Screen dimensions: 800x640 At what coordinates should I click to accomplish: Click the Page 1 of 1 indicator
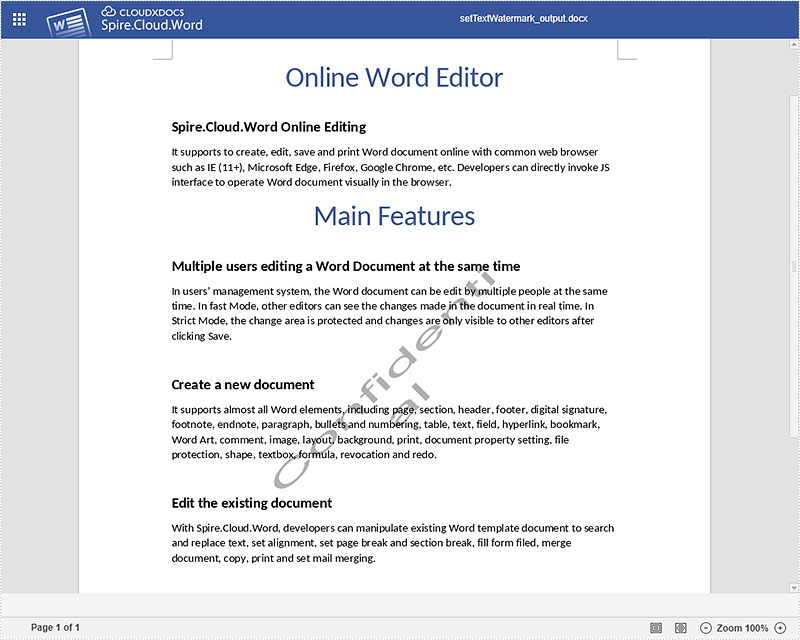tap(55, 627)
